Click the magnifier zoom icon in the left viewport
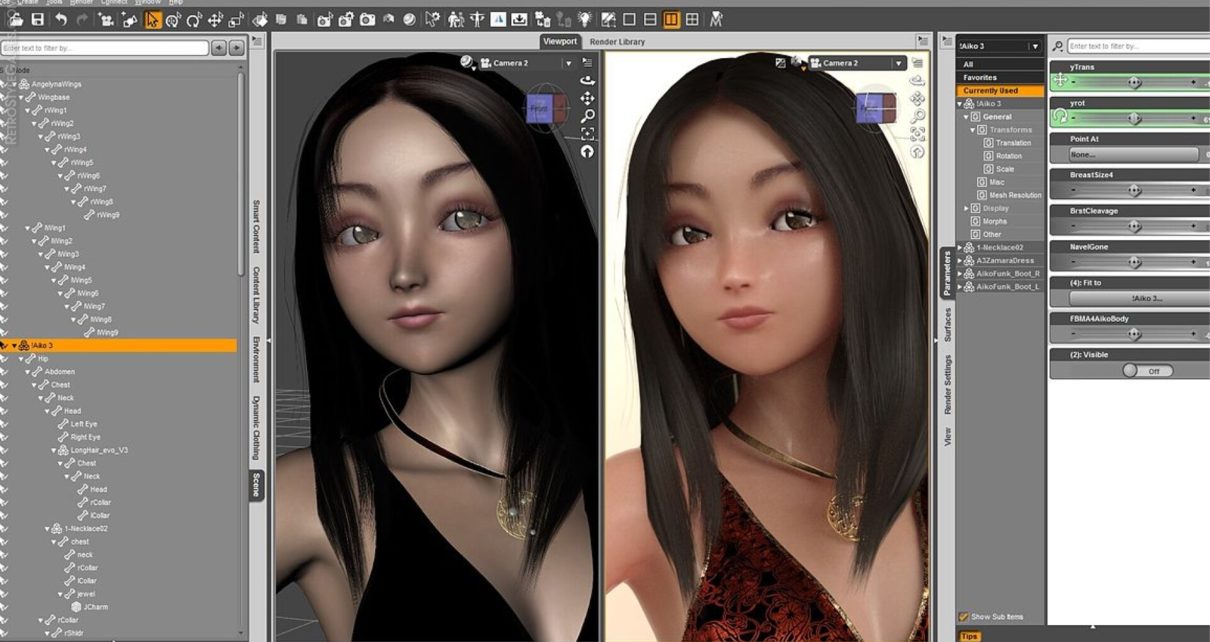This screenshot has width=1210, height=642. (x=587, y=116)
